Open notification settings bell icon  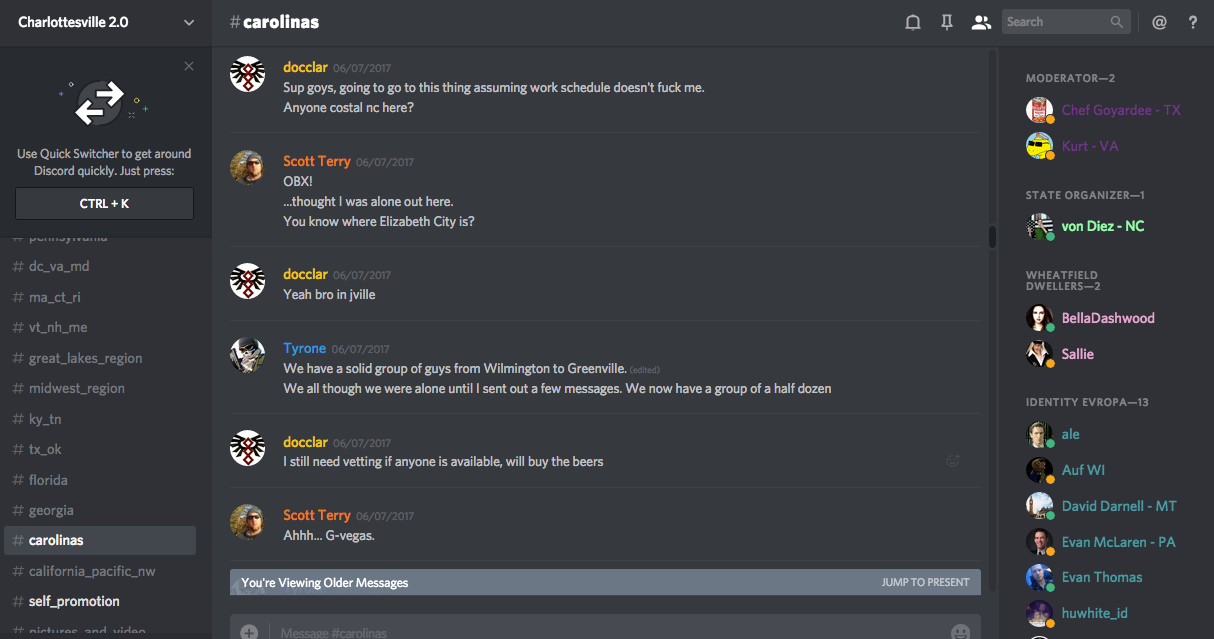(913, 22)
